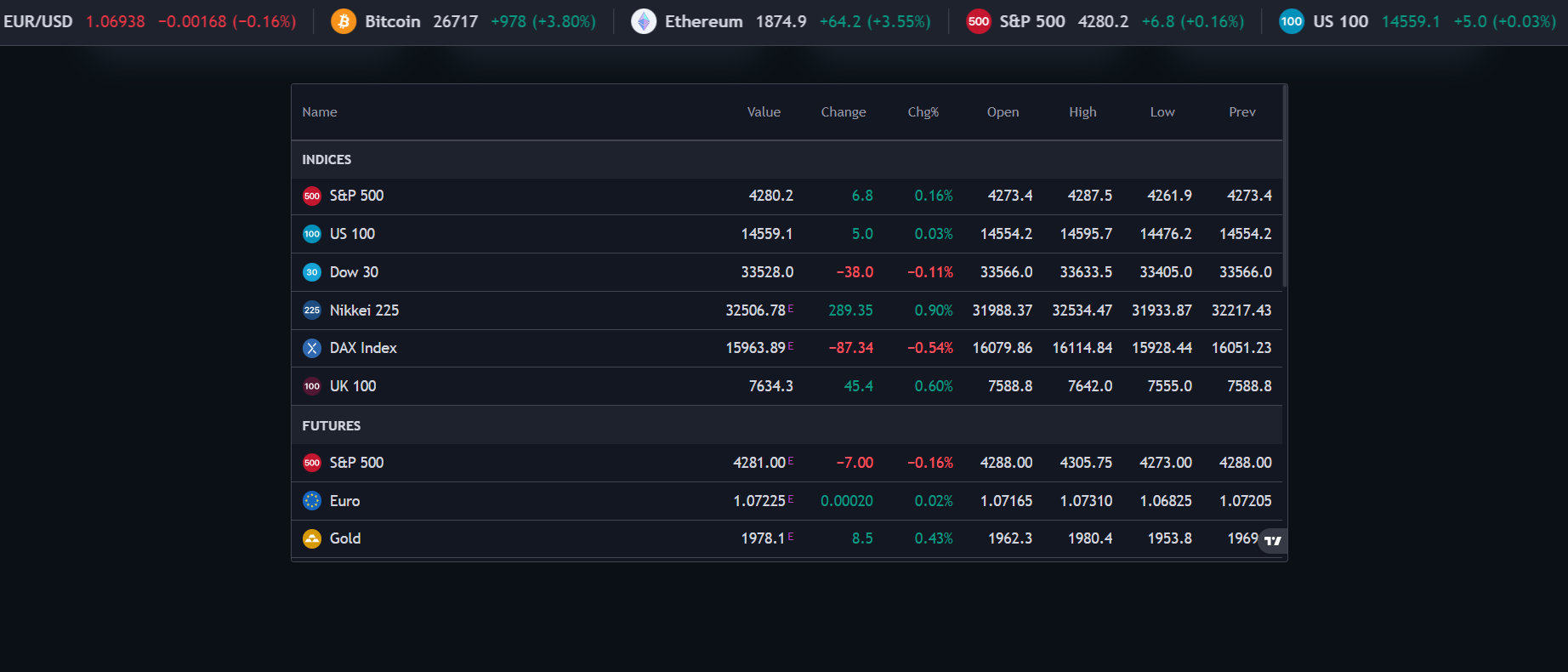Open the Gold futures row

click(x=787, y=538)
